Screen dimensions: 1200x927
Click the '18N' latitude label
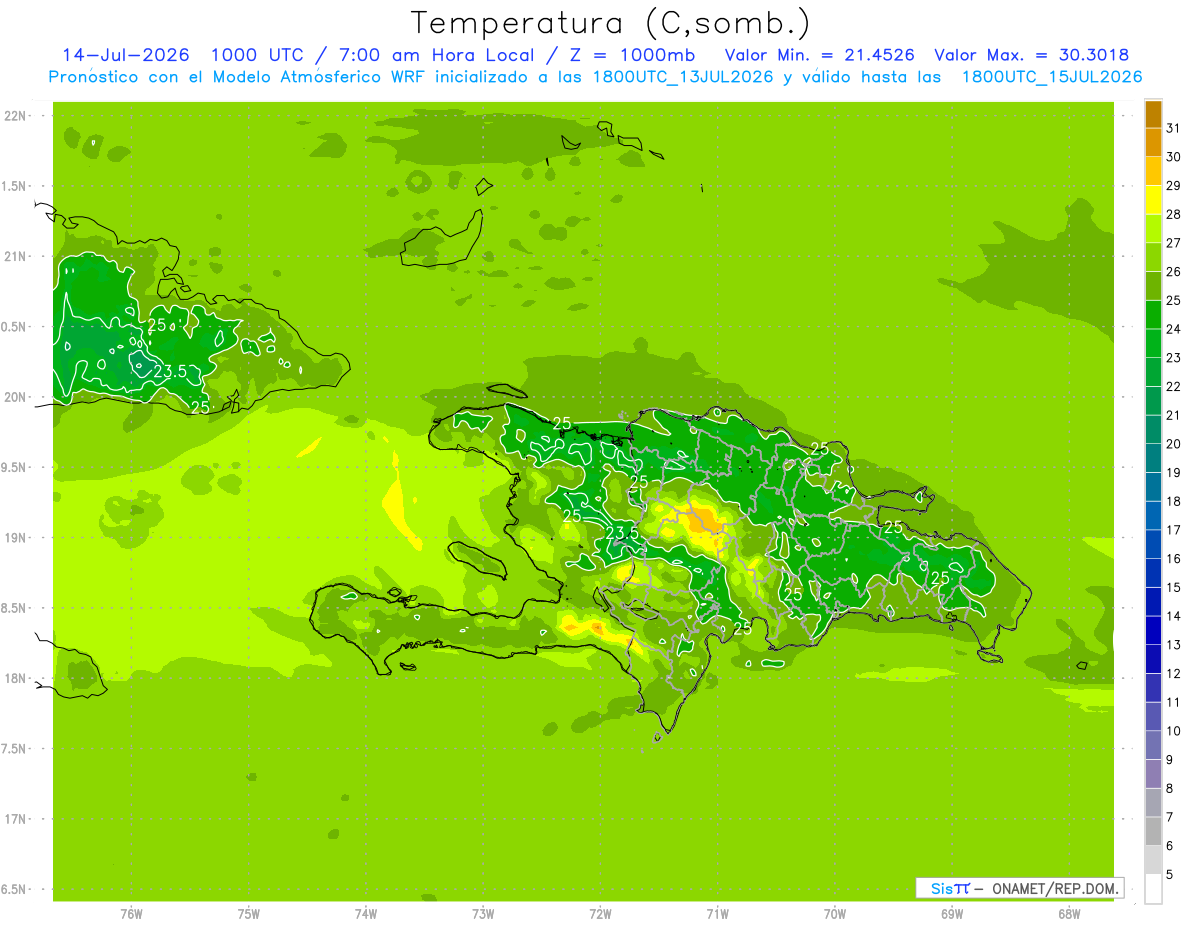(17, 679)
